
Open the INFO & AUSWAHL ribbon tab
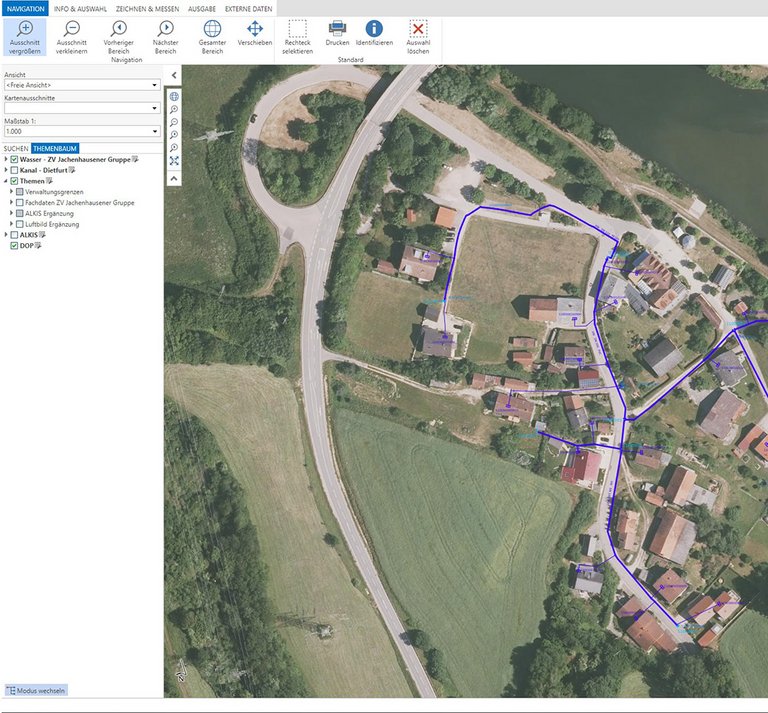(80, 9)
